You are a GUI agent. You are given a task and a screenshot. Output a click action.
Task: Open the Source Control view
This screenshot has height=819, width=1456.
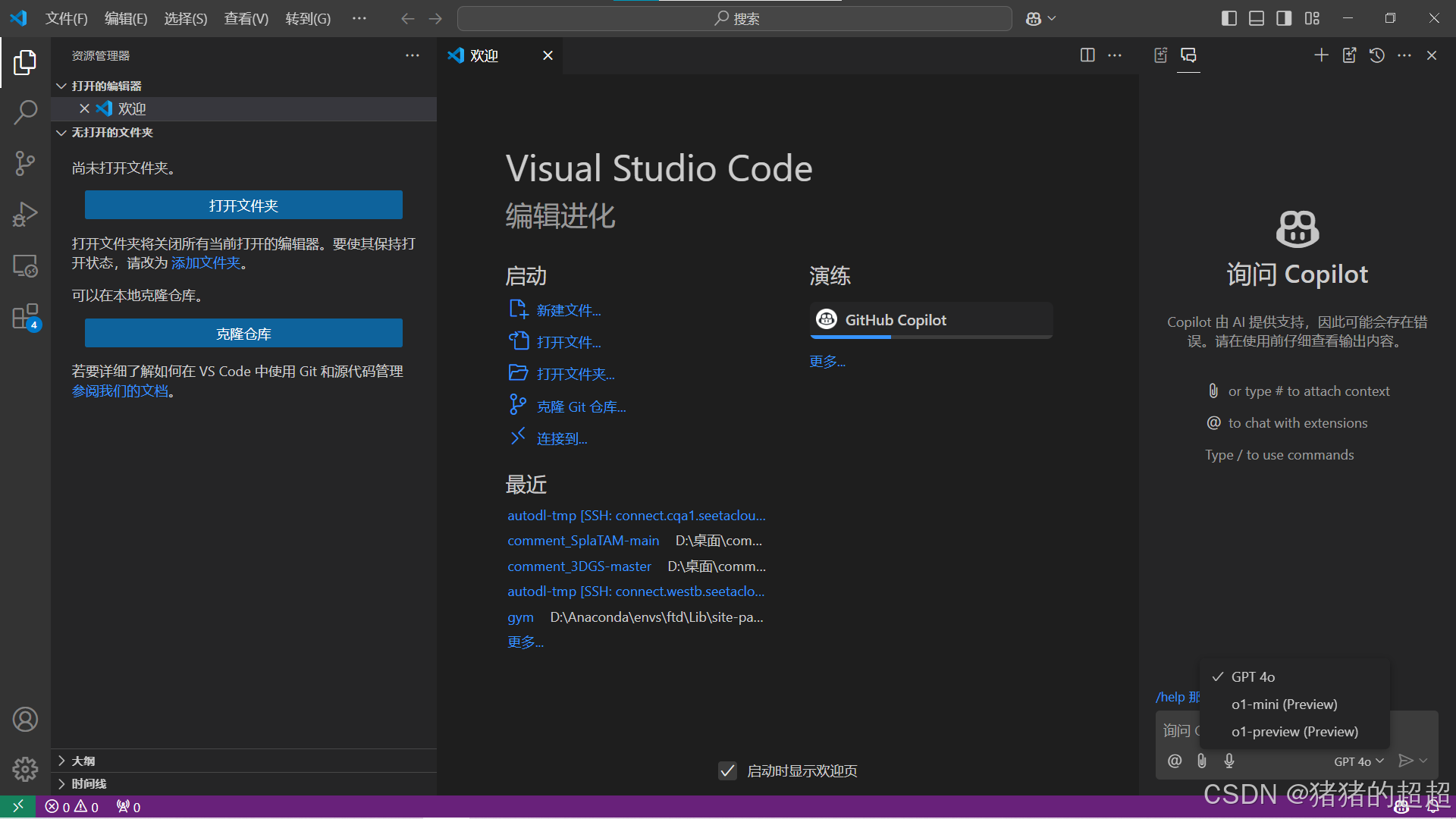coord(25,163)
